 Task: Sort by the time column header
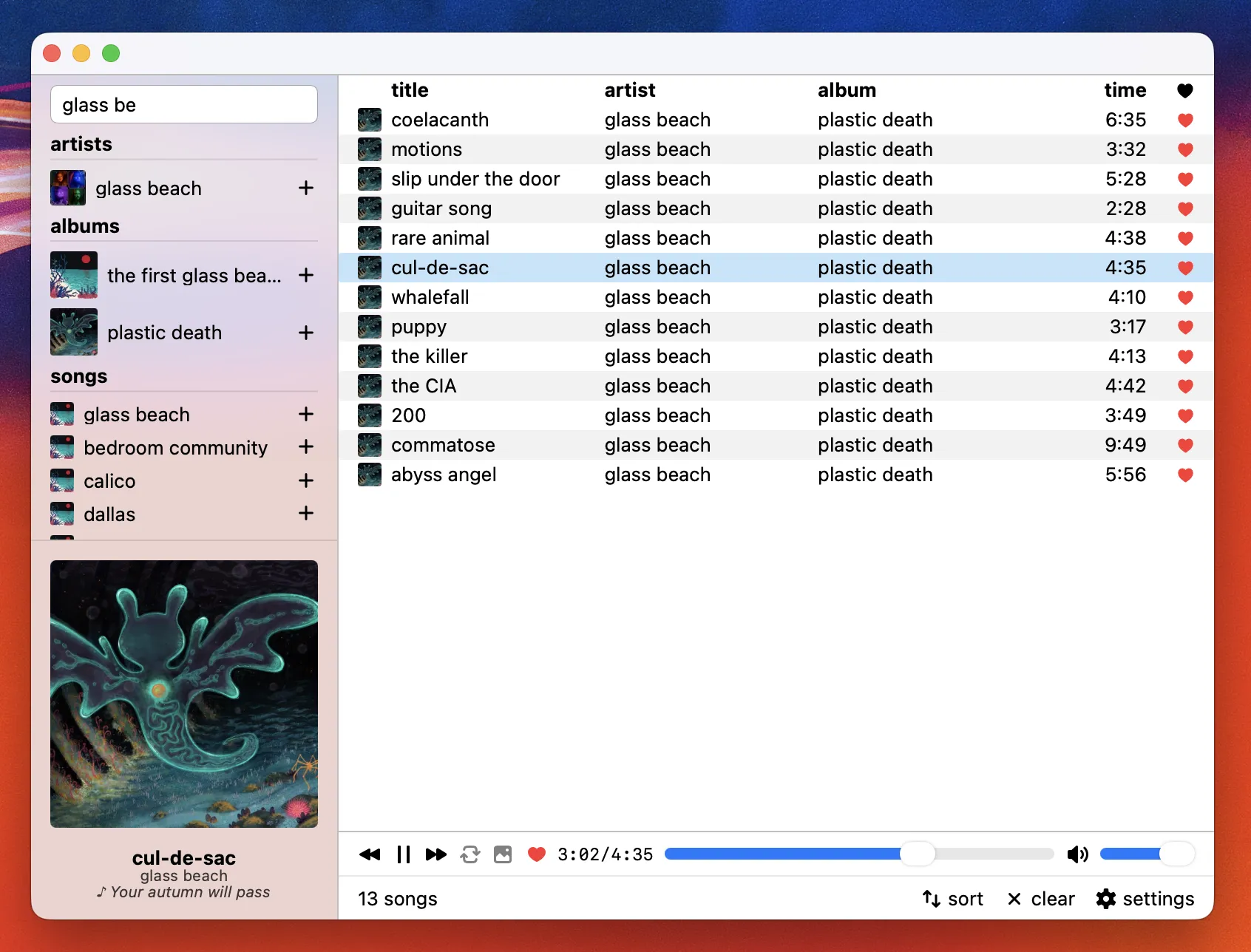[1125, 90]
